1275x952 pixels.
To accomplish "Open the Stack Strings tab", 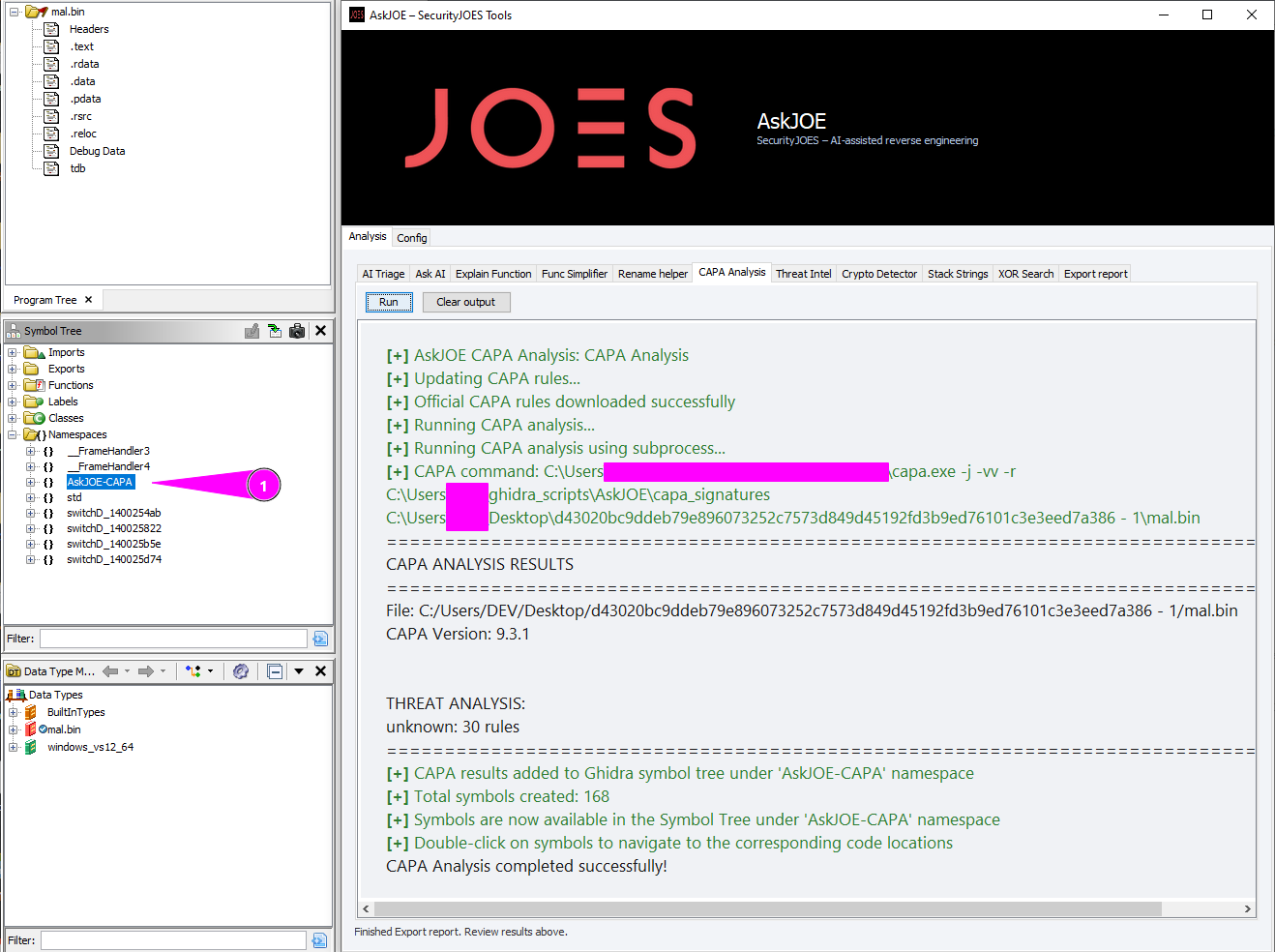I will pos(958,274).
